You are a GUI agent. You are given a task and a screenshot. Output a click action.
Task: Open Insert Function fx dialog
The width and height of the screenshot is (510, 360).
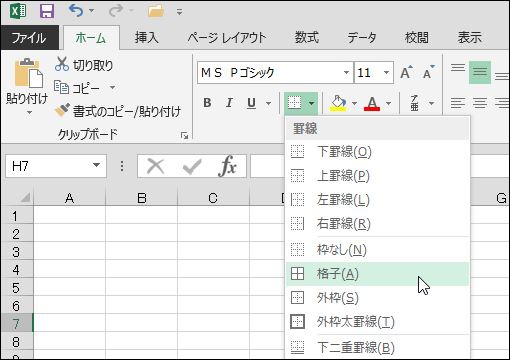tap(228, 166)
